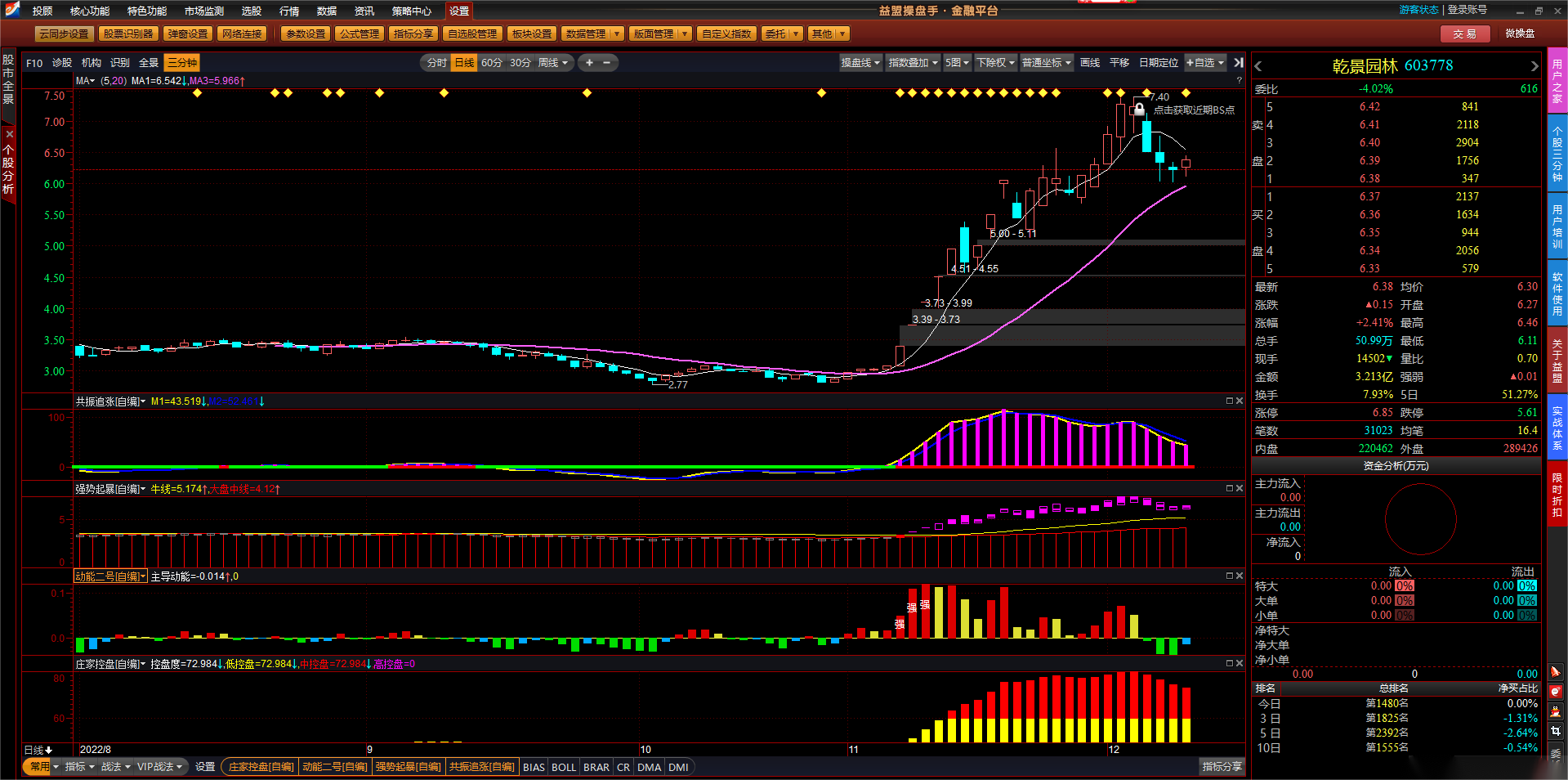
Task: Select the 分时 chart period
Action: pos(437,63)
